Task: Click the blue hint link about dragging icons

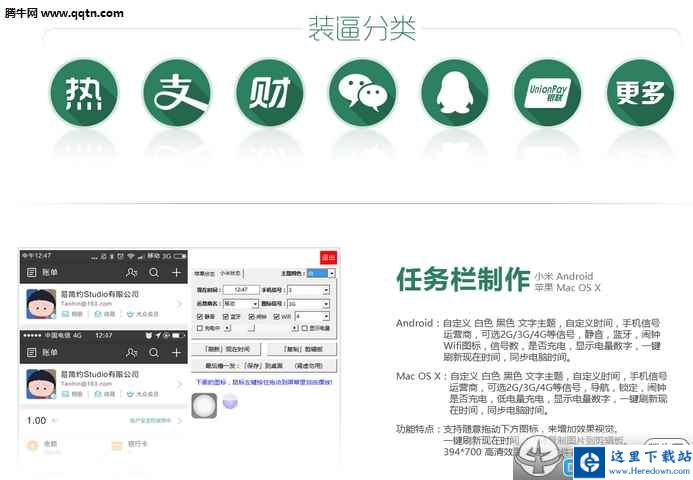Action: (x=264, y=382)
